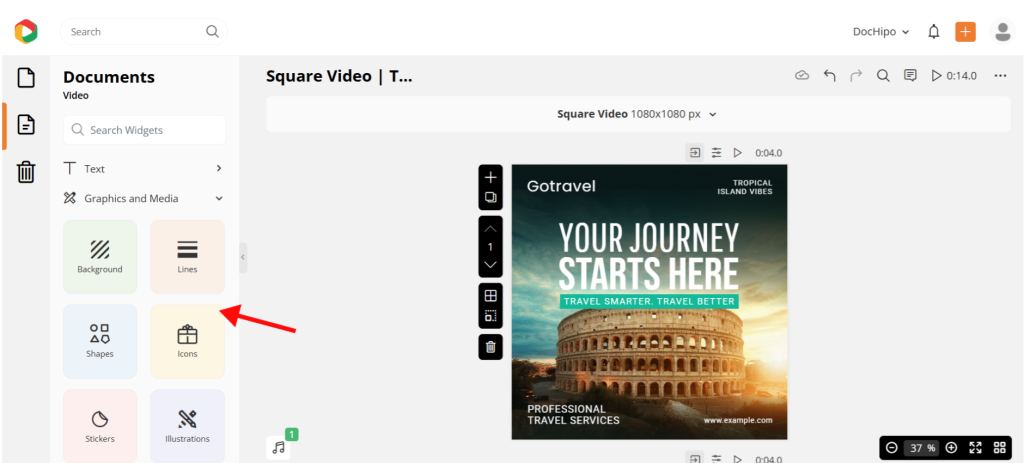Image resolution: width=1024 pixels, height=463 pixels.
Task: Open the Illustrations widget tile
Action: (187, 426)
